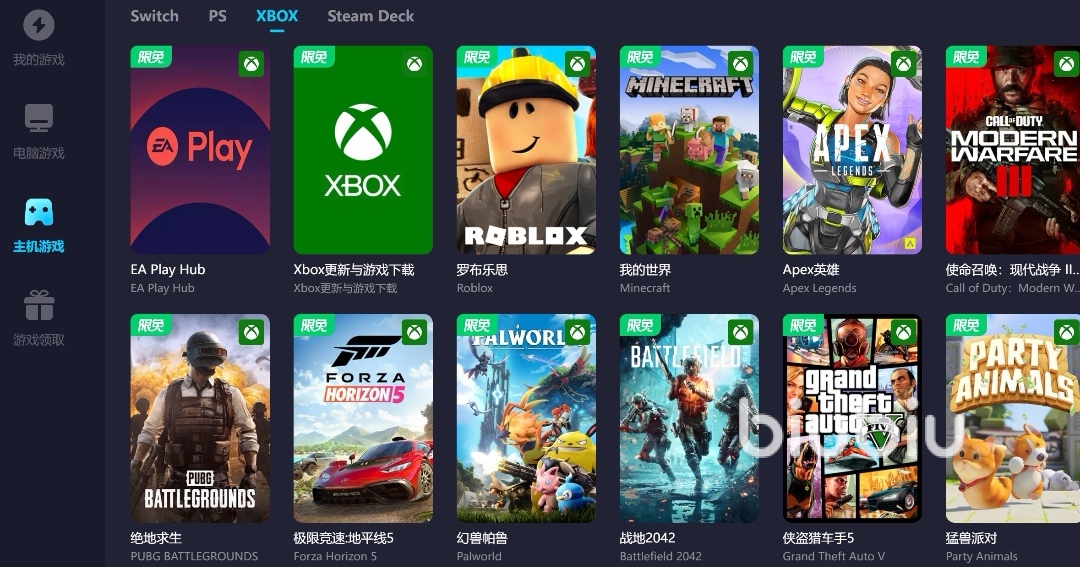Click the 使命召唤 Modern Warfare title text
Viewport: 1080px width, 567px height.
coord(1012,269)
